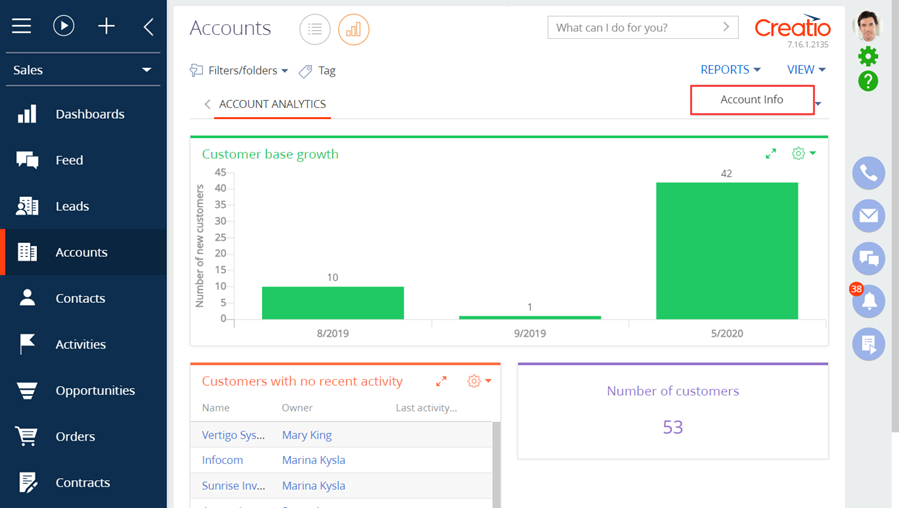900x508 pixels.
Task: Open Mary King owner link
Action: [307, 435]
